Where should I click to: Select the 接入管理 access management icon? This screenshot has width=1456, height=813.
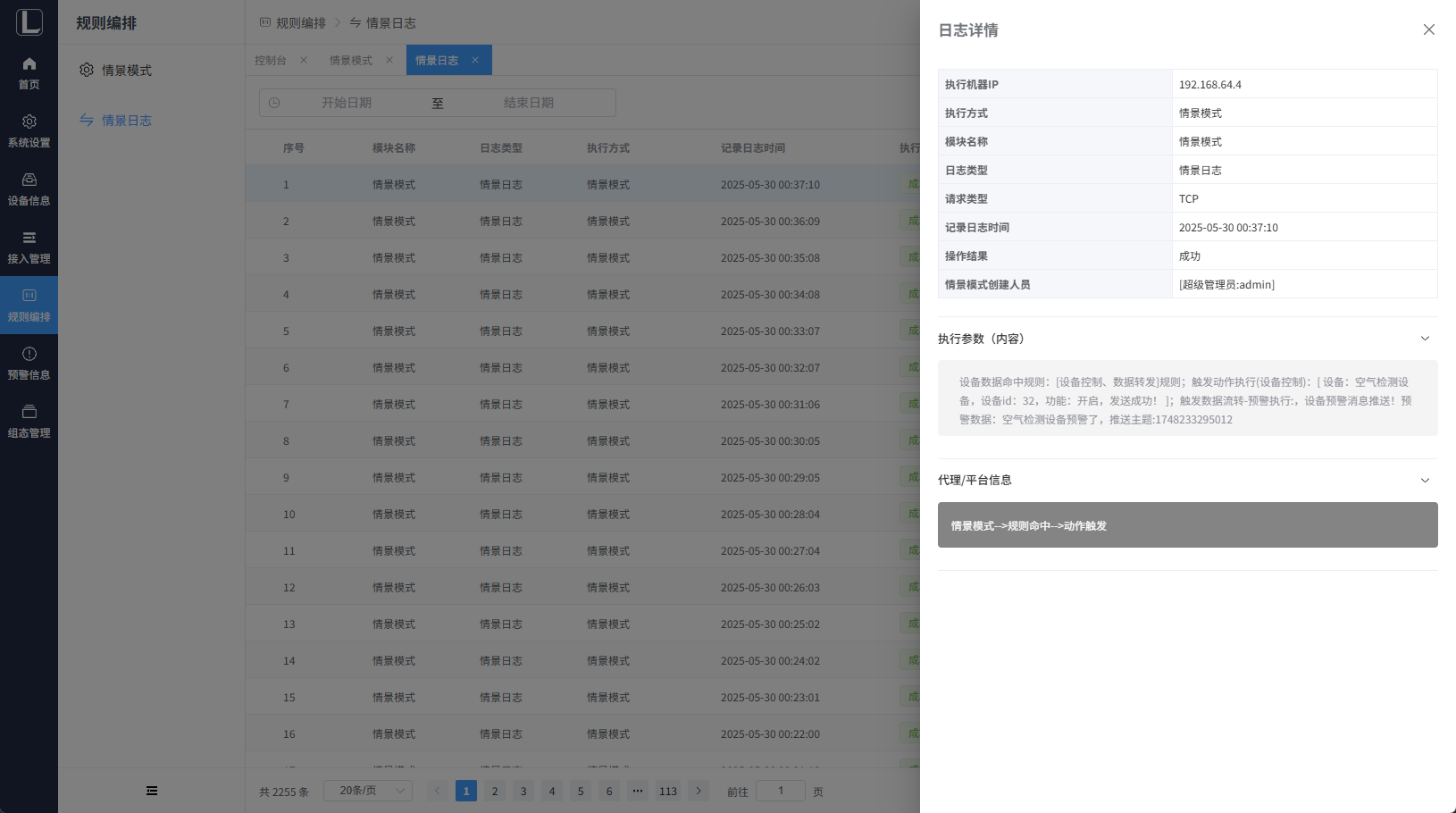[x=29, y=239]
